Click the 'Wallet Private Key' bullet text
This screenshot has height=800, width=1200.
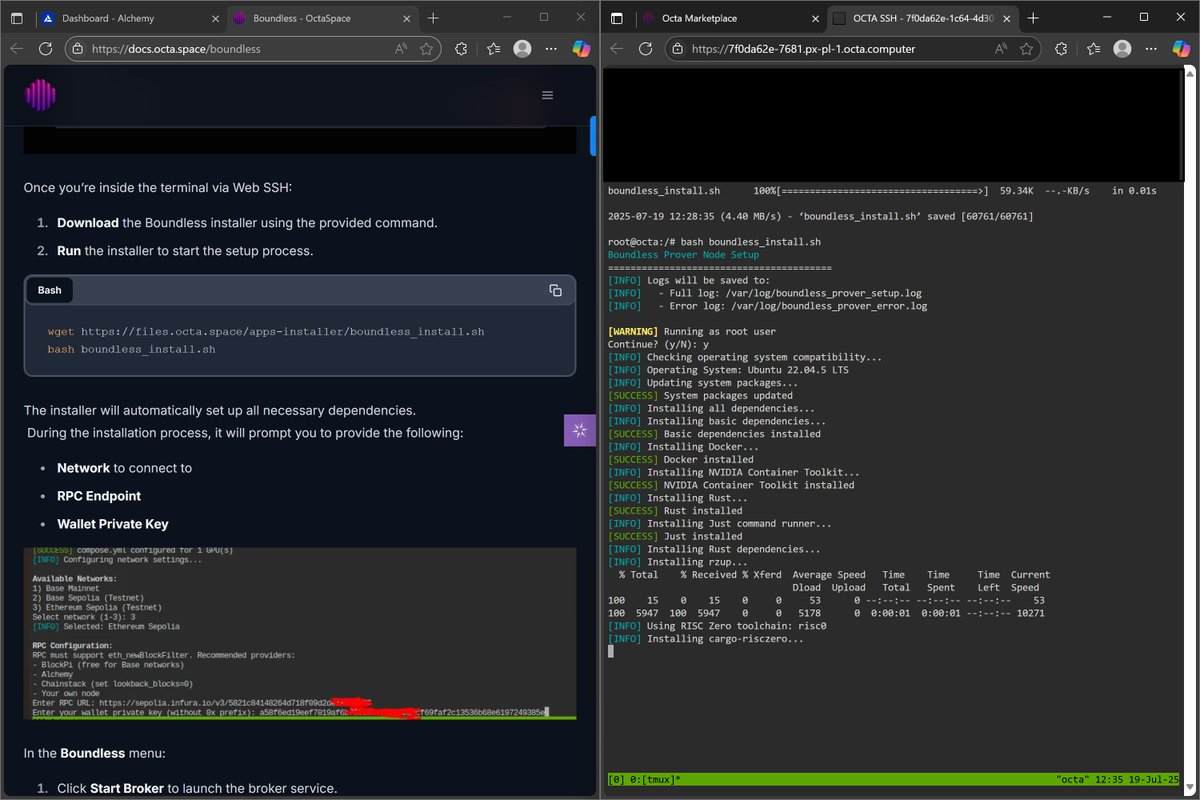click(x=113, y=524)
